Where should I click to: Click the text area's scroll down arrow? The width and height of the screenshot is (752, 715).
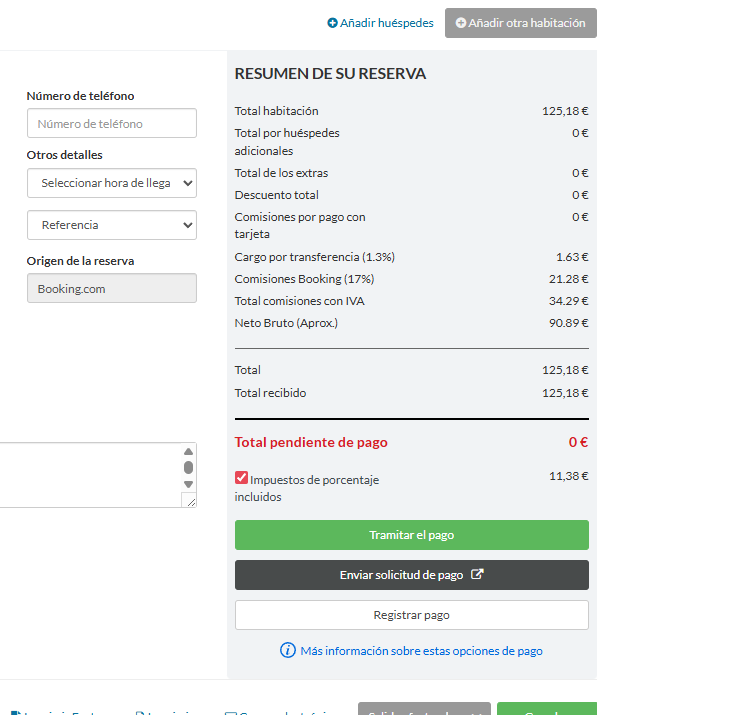click(188, 483)
